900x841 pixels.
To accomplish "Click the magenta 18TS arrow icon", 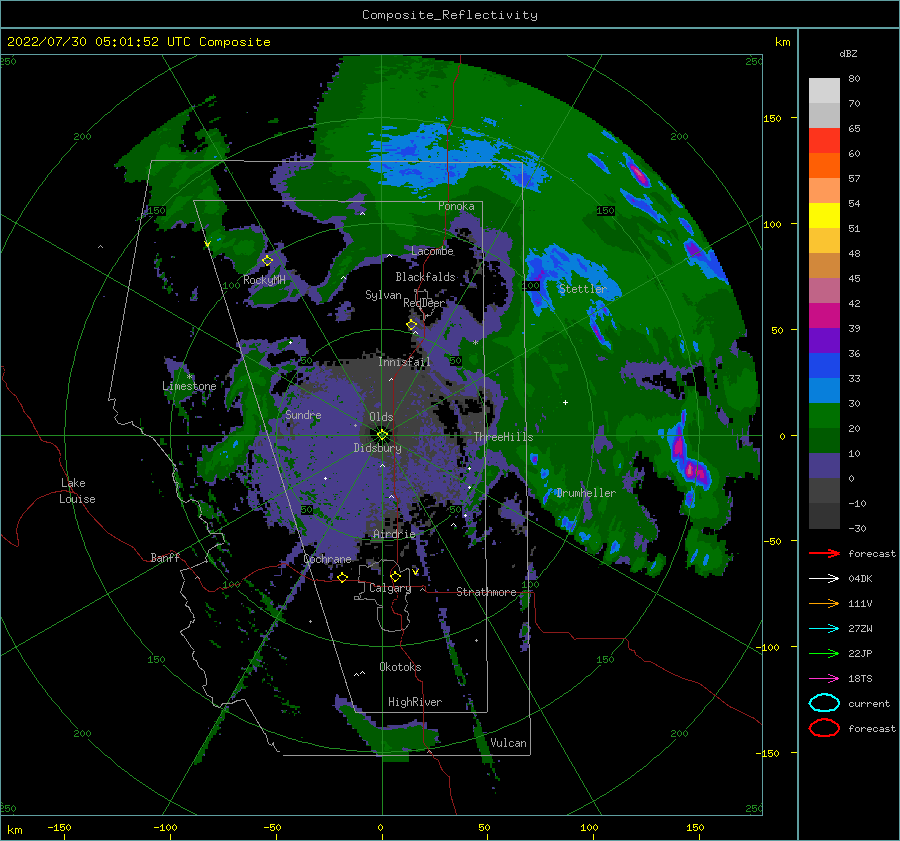I will click(824, 679).
